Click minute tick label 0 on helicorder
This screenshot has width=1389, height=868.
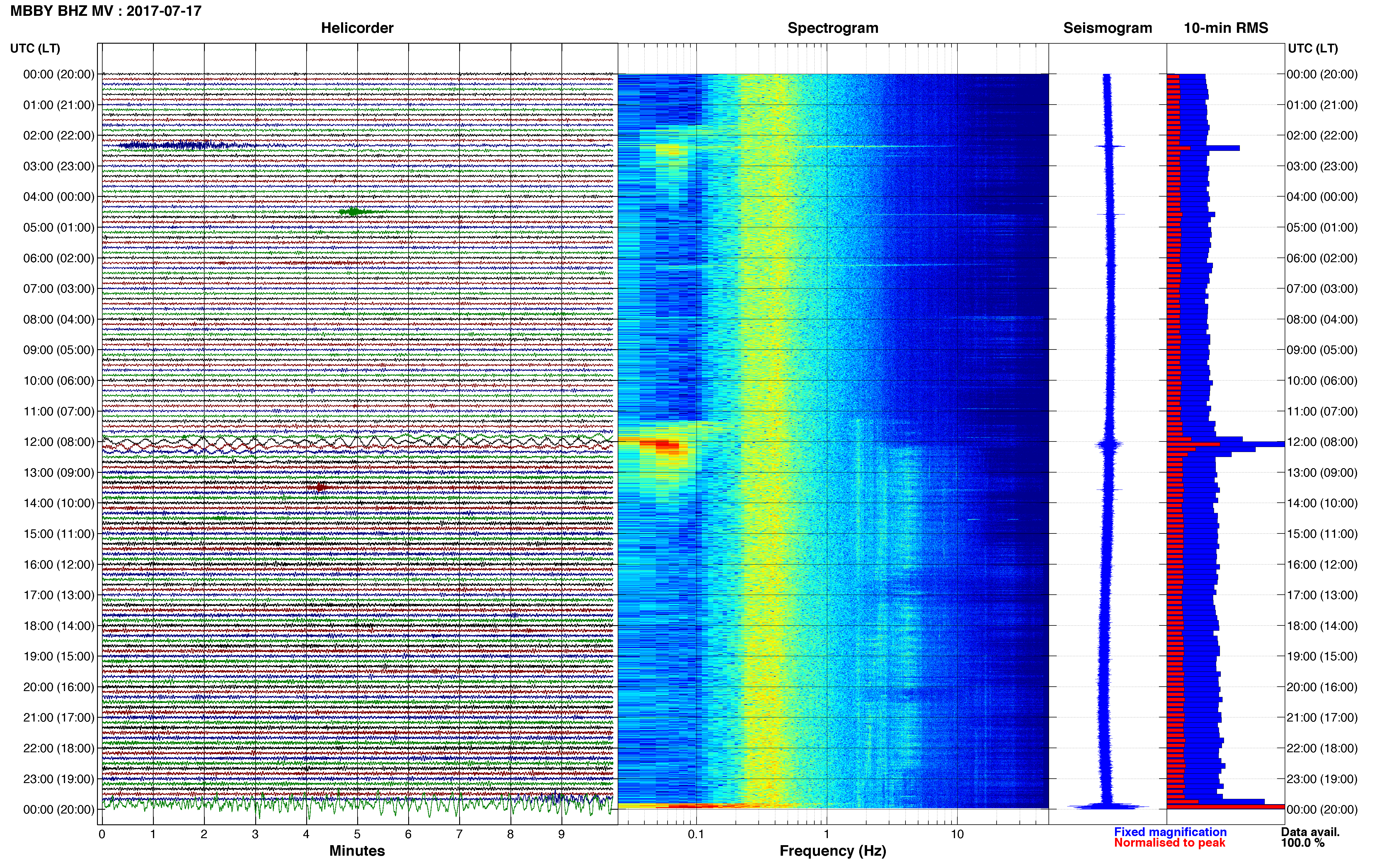click(102, 834)
